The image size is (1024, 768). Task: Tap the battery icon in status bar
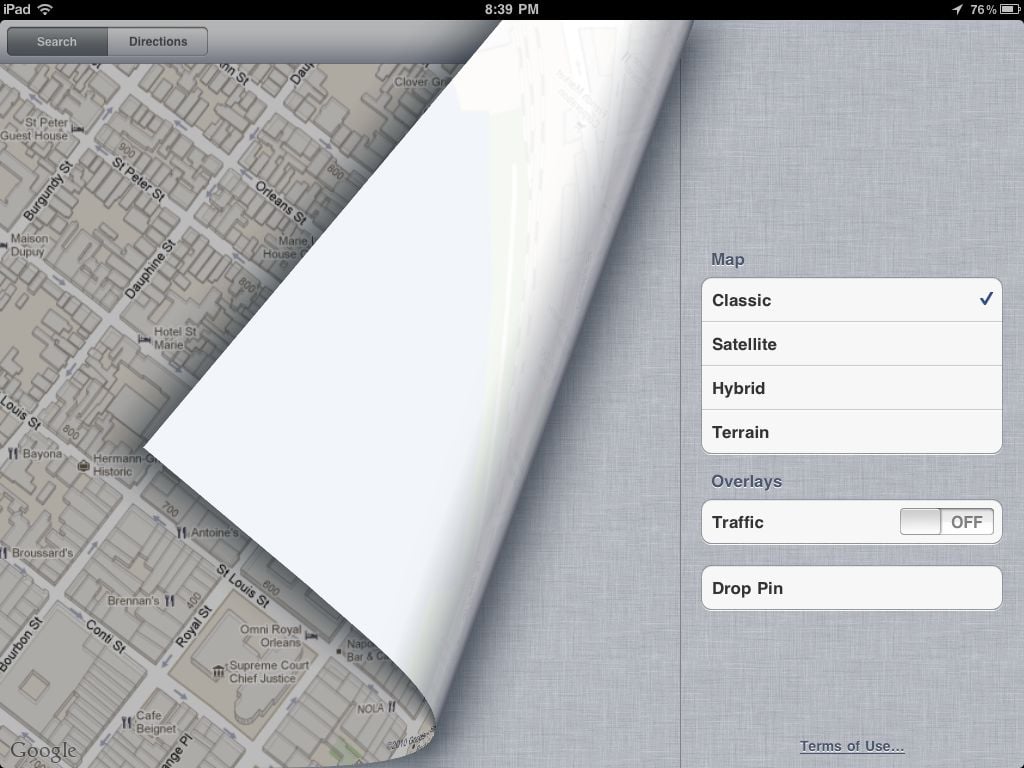[x=1010, y=9]
